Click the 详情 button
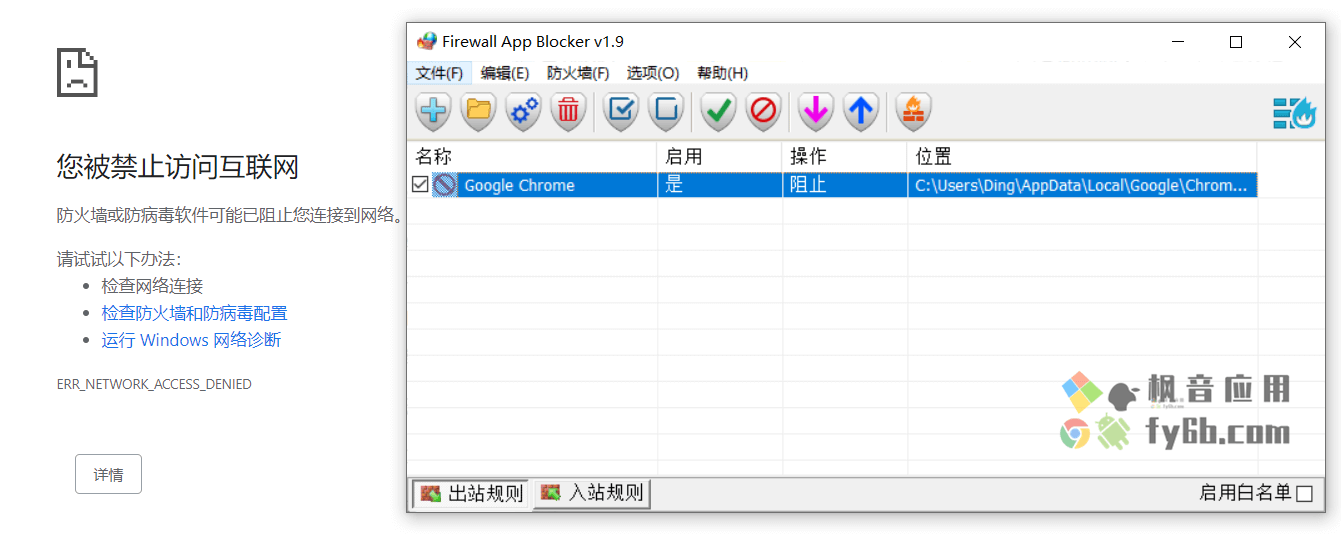This screenshot has height=539, width=1341. click(108, 474)
